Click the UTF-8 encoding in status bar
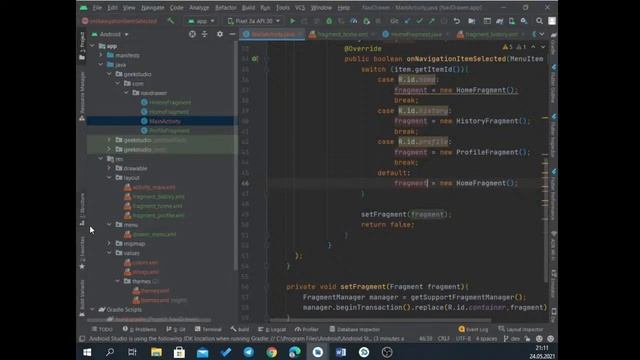 [x=463, y=339]
